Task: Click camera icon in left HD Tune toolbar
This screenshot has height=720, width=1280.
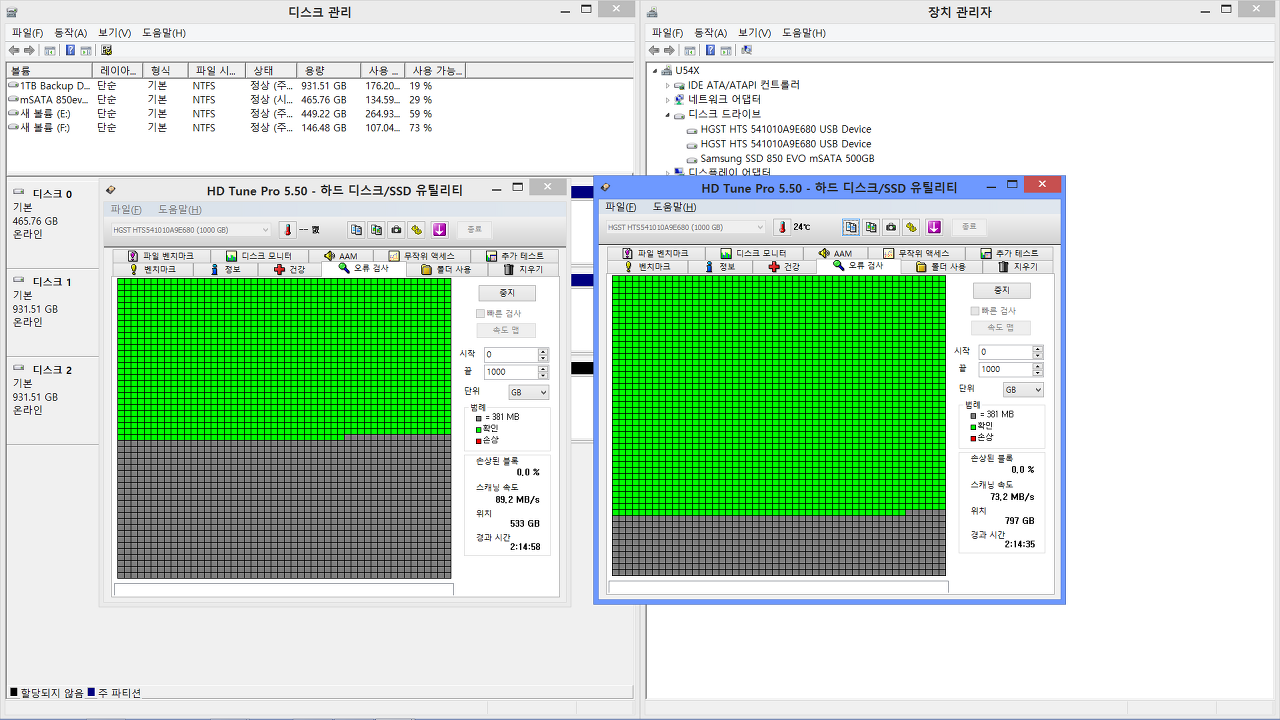Action: [x=396, y=229]
